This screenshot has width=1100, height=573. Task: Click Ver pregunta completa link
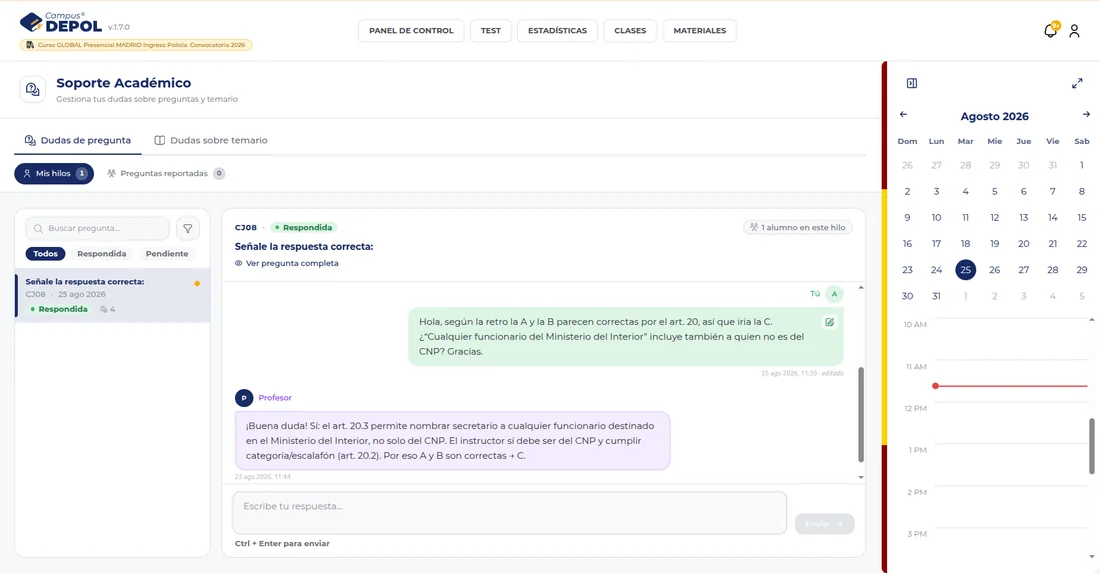[286, 263]
